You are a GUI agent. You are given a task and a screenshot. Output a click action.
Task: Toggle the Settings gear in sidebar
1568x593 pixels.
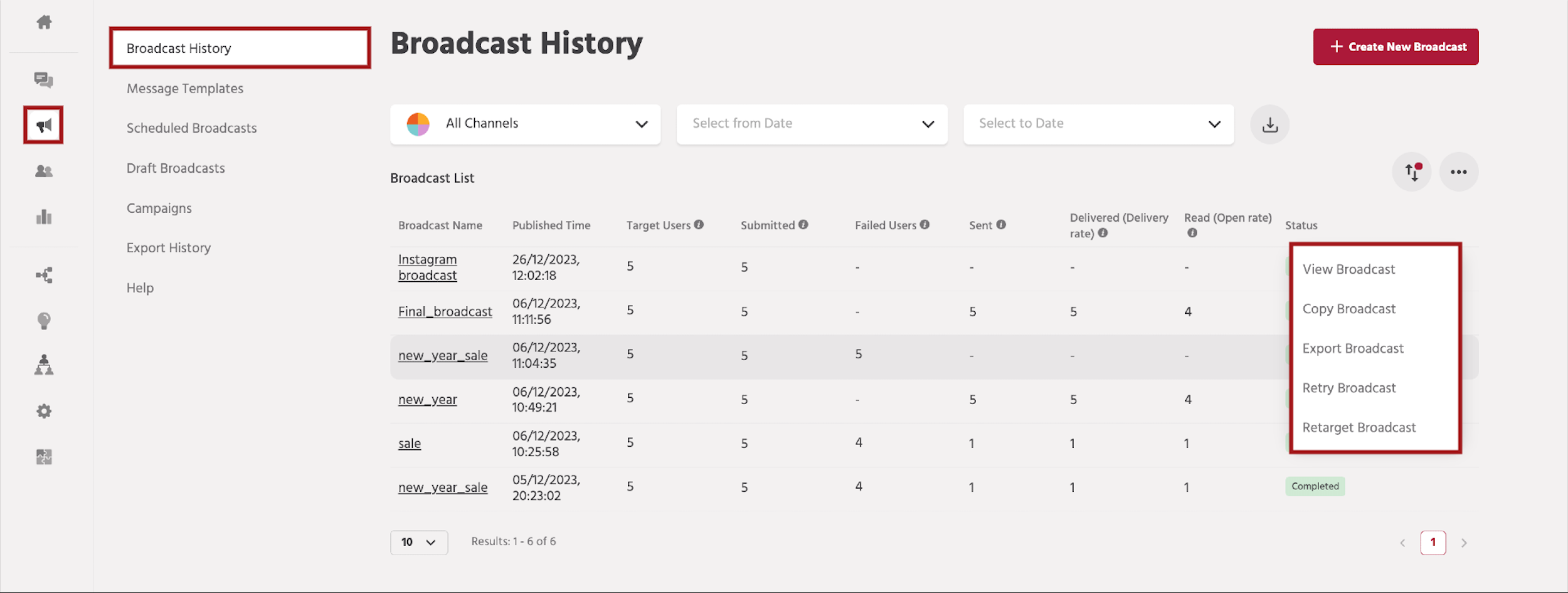tap(44, 411)
